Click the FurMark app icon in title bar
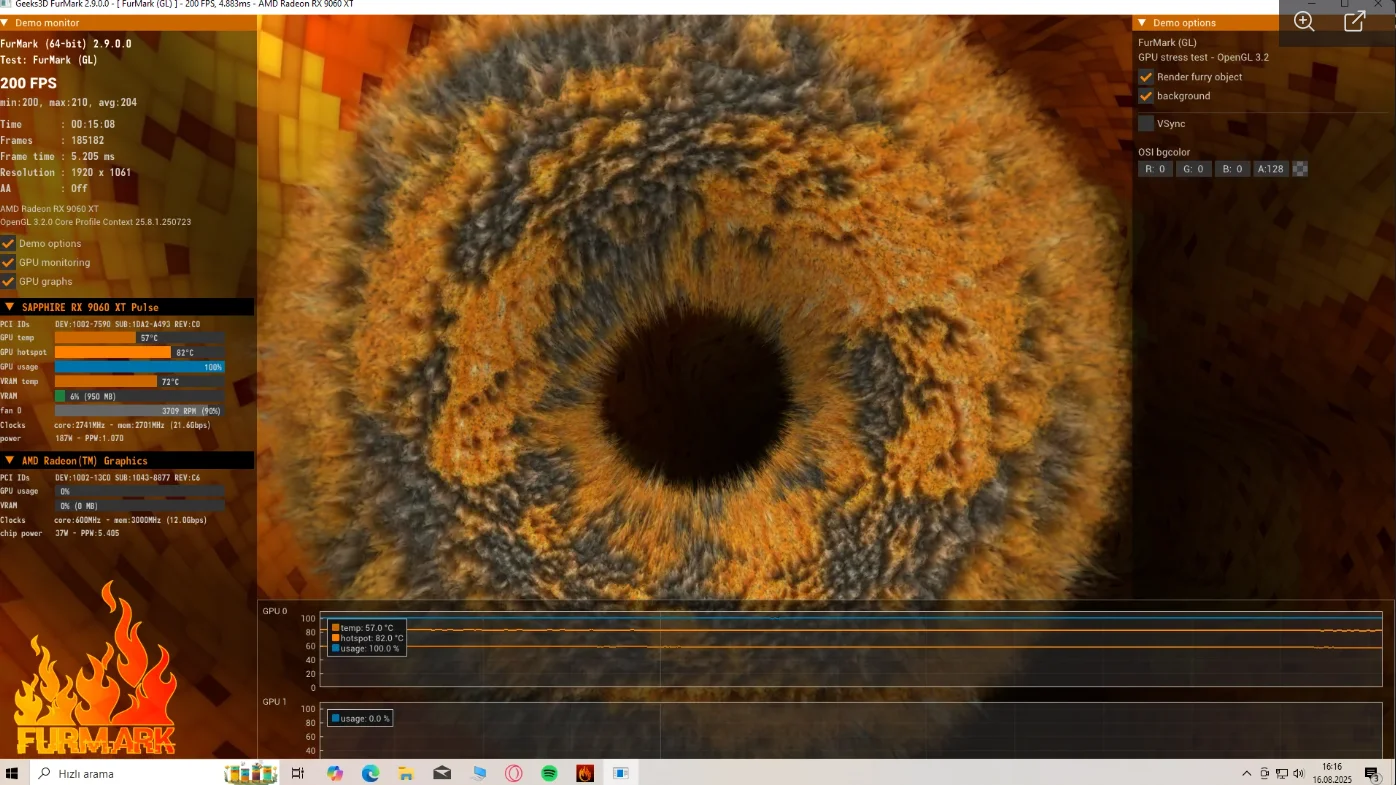This screenshot has width=1396, height=785. coord(6,5)
